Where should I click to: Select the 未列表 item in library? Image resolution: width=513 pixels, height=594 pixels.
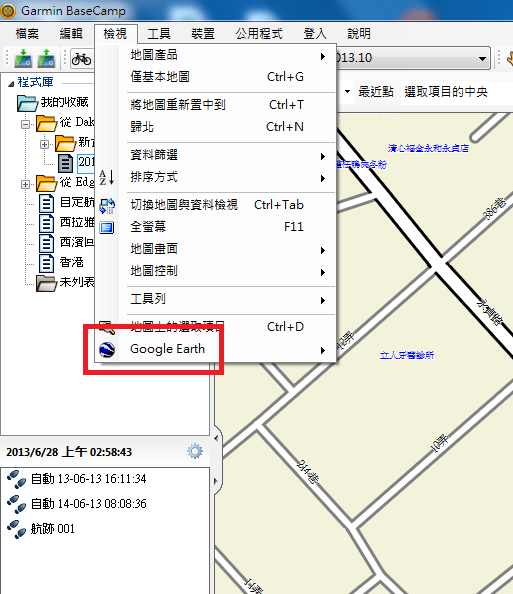coord(77,283)
